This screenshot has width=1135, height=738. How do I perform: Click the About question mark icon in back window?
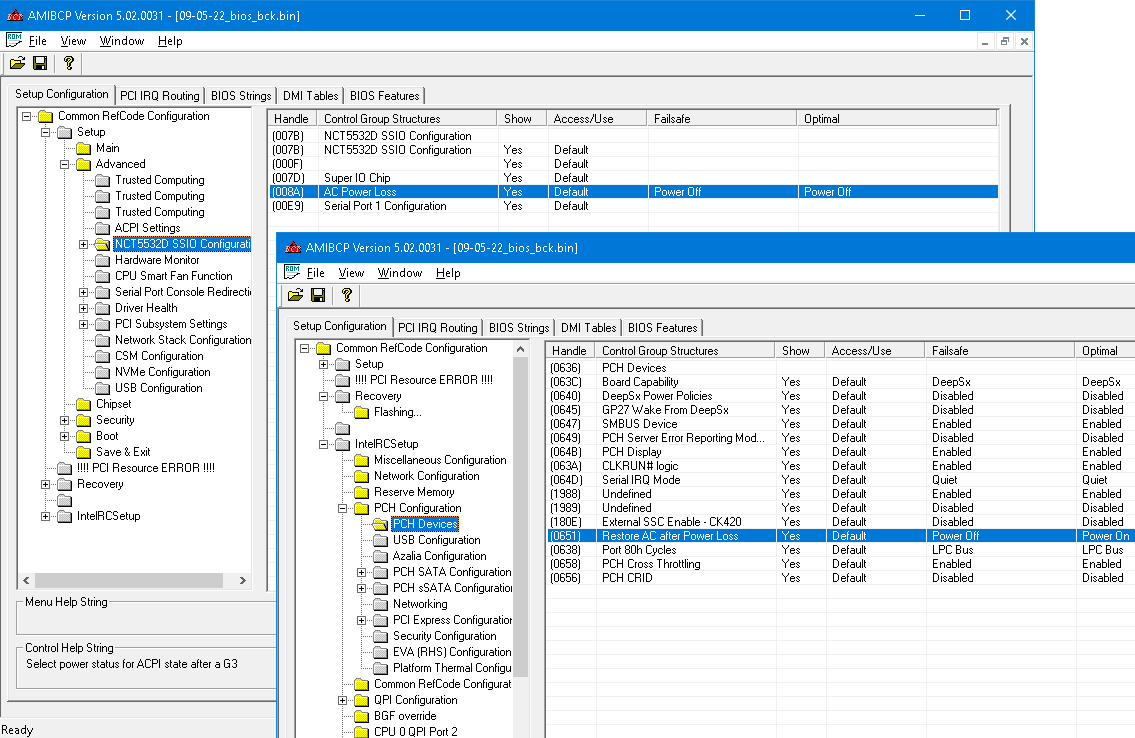pos(68,63)
